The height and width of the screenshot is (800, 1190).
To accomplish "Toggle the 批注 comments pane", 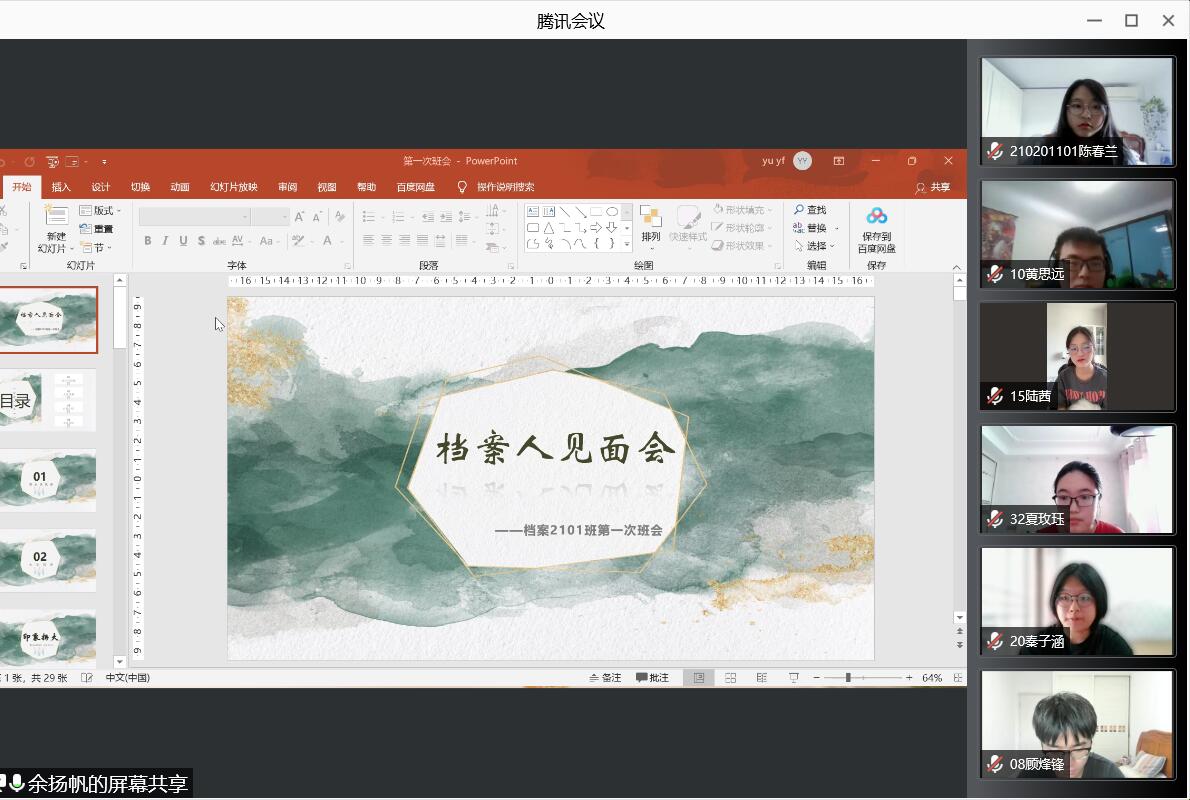I will [x=652, y=678].
